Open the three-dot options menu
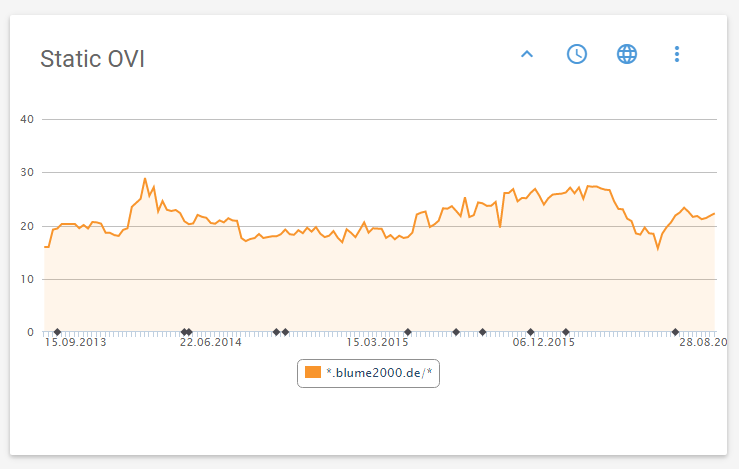This screenshot has height=469, width=739. [677, 54]
